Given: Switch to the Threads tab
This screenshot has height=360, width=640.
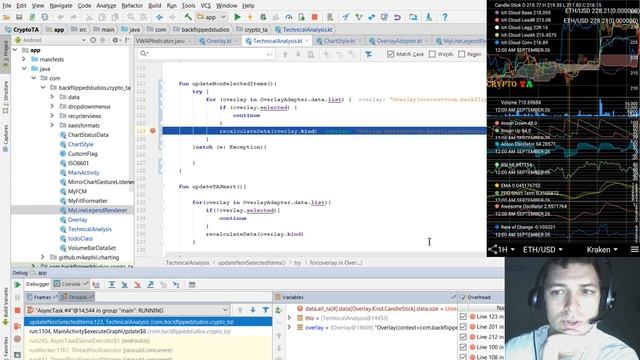Looking at the screenshot, I should (x=78, y=297).
